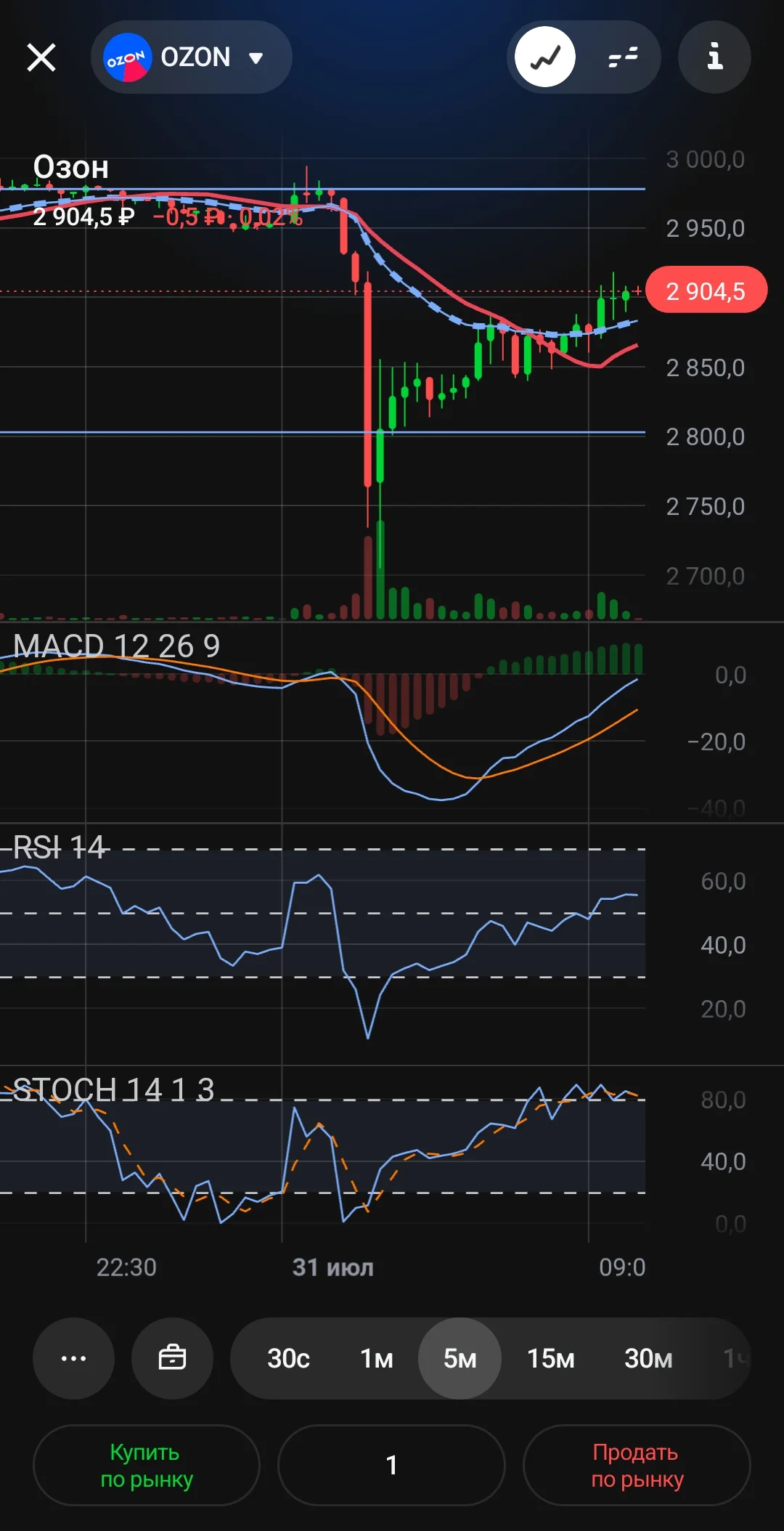Viewport: 784px width, 1531px height.
Task: Open STOCH 14 1 3 indicator settings
Action: tap(113, 1089)
